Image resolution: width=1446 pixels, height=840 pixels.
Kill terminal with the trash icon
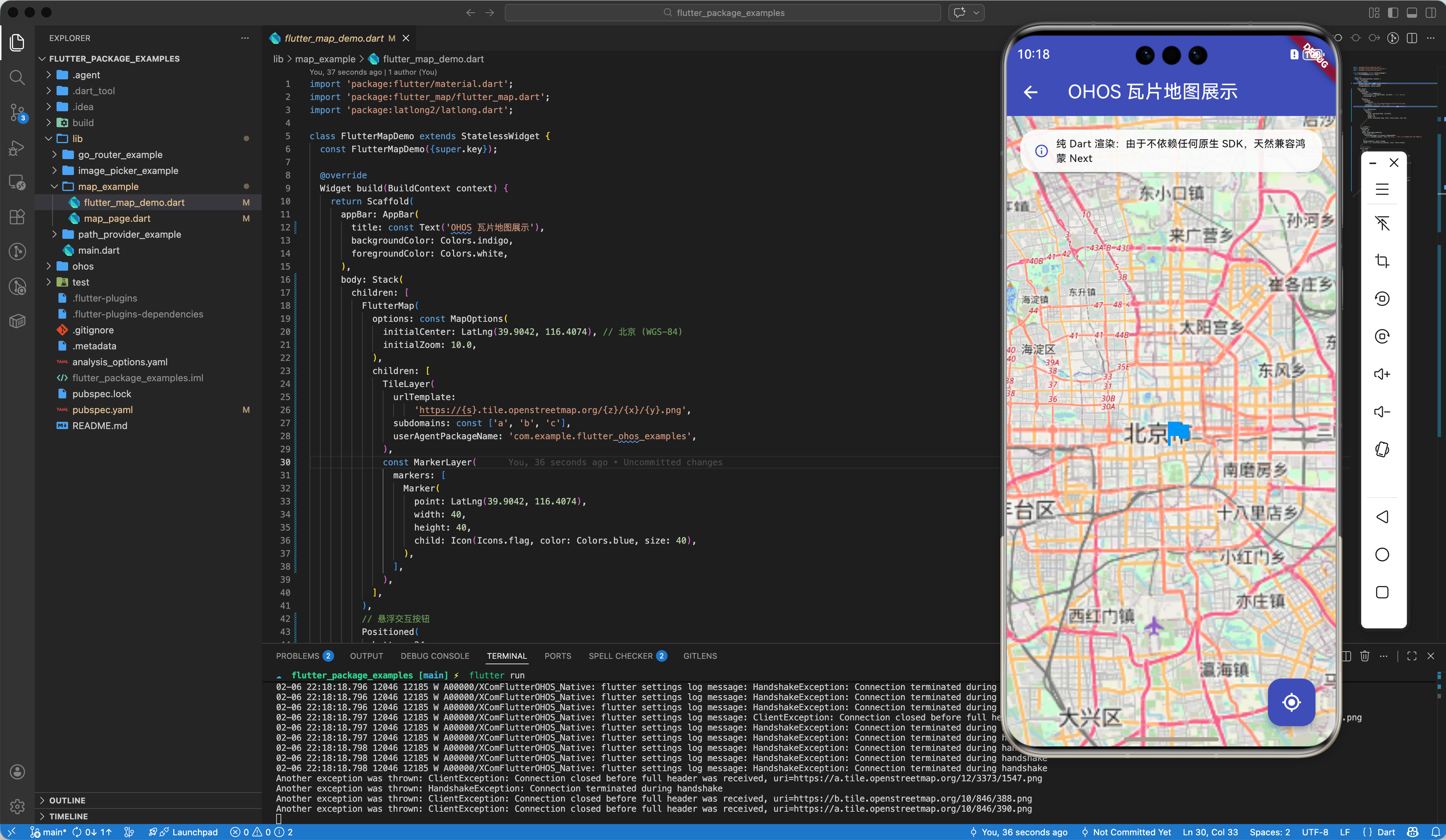[1364, 656]
